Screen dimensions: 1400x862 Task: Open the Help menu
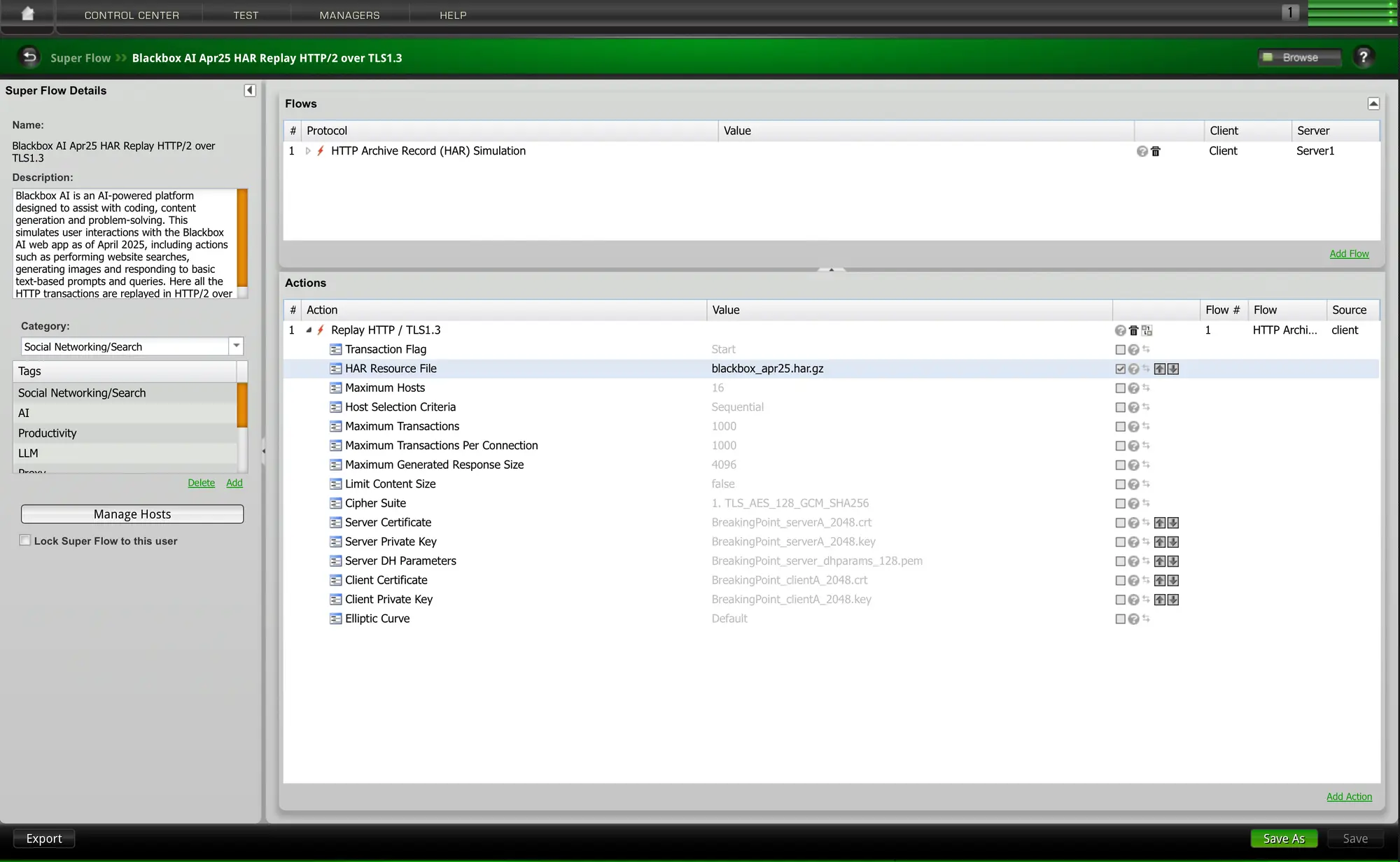pos(453,15)
